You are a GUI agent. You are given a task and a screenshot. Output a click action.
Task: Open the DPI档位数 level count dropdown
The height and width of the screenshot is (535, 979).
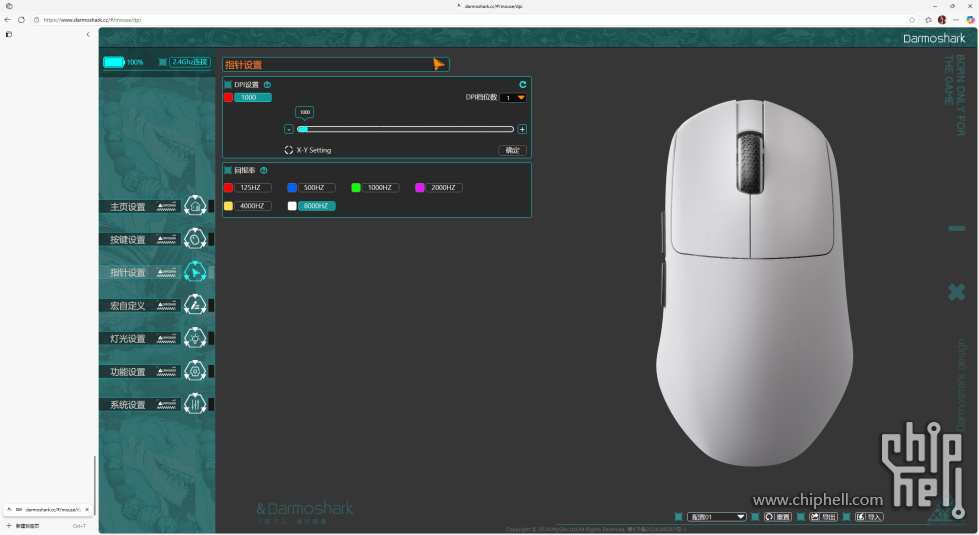coord(513,98)
